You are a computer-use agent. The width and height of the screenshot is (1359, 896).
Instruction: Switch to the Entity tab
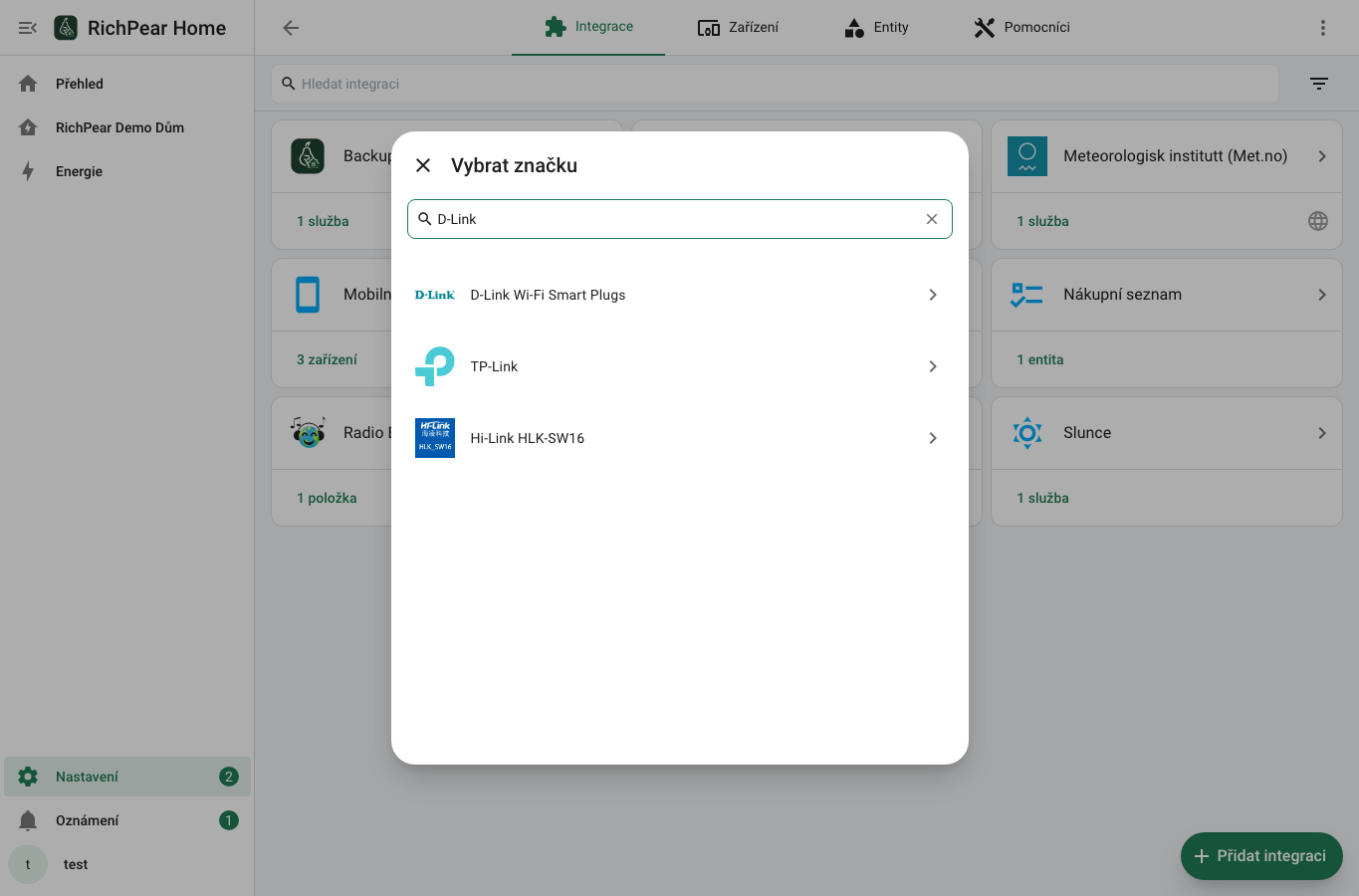(876, 27)
